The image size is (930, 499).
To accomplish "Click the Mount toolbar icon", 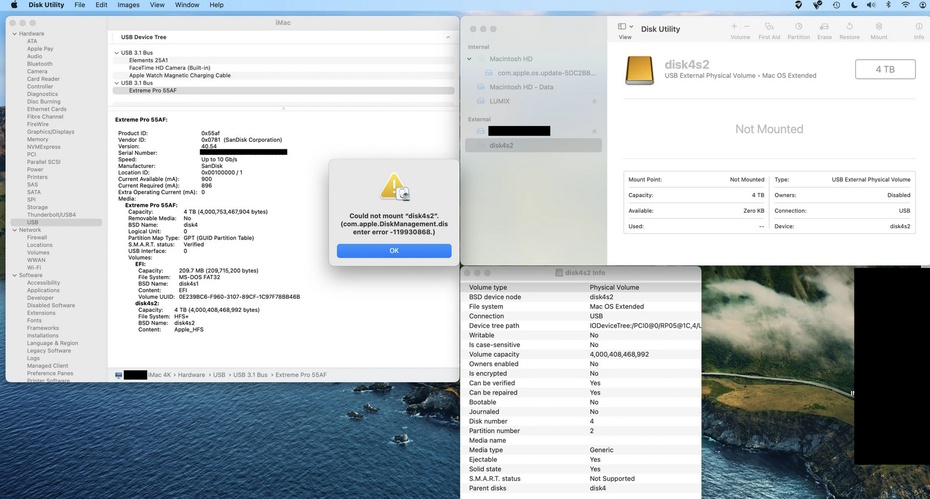I will pyautogui.click(x=879, y=27).
